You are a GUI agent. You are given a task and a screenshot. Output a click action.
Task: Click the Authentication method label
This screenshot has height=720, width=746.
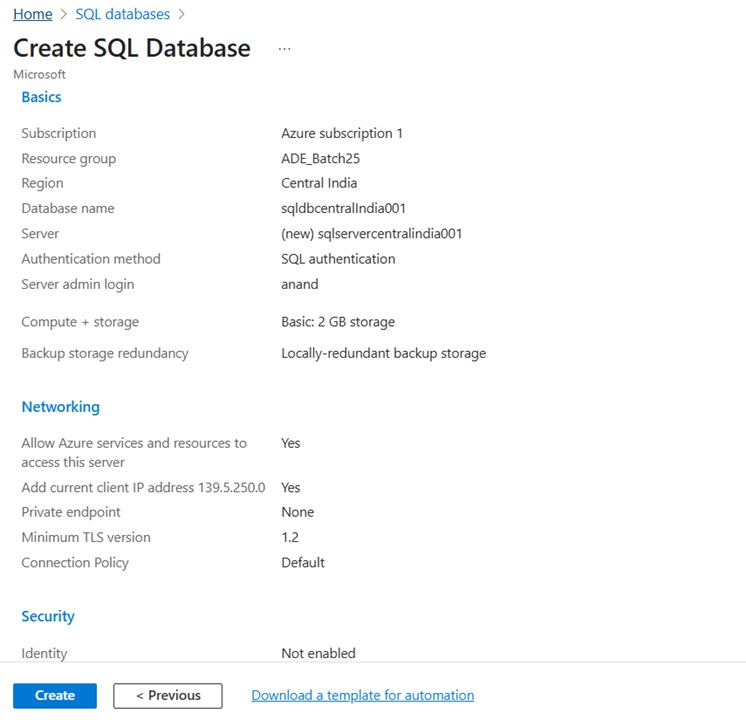pyautogui.click(x=91, y=259)
